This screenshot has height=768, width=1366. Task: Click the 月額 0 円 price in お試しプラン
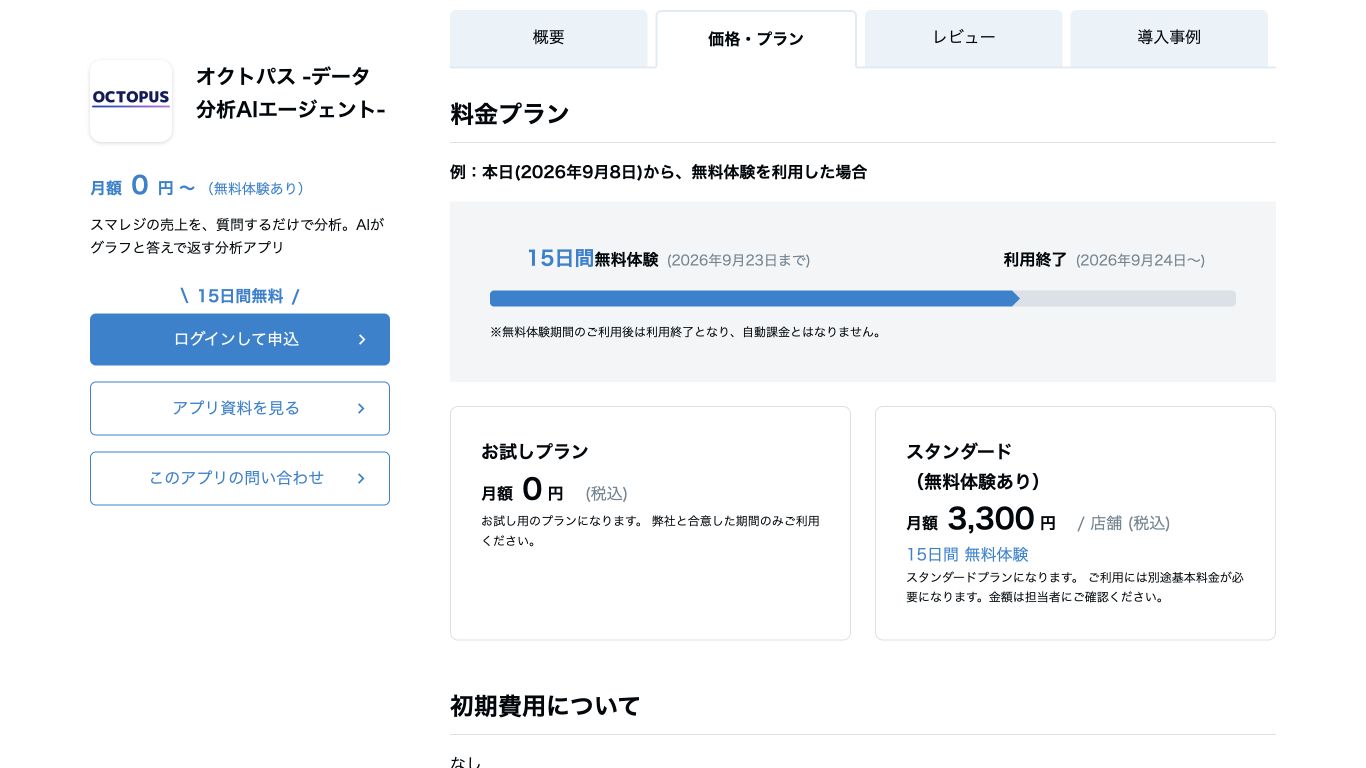pos(522,490)
